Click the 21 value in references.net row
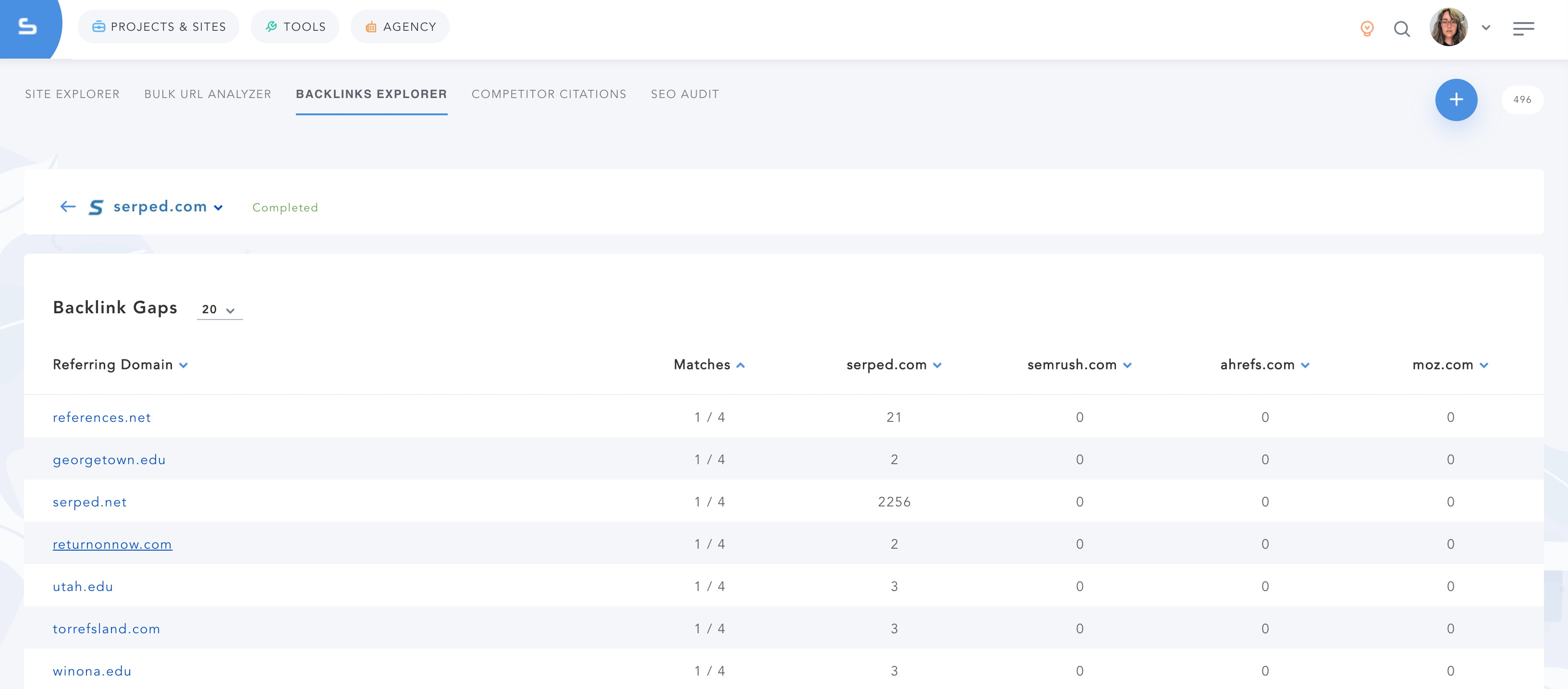This screenshot has height=689, width=1568. 894,418
